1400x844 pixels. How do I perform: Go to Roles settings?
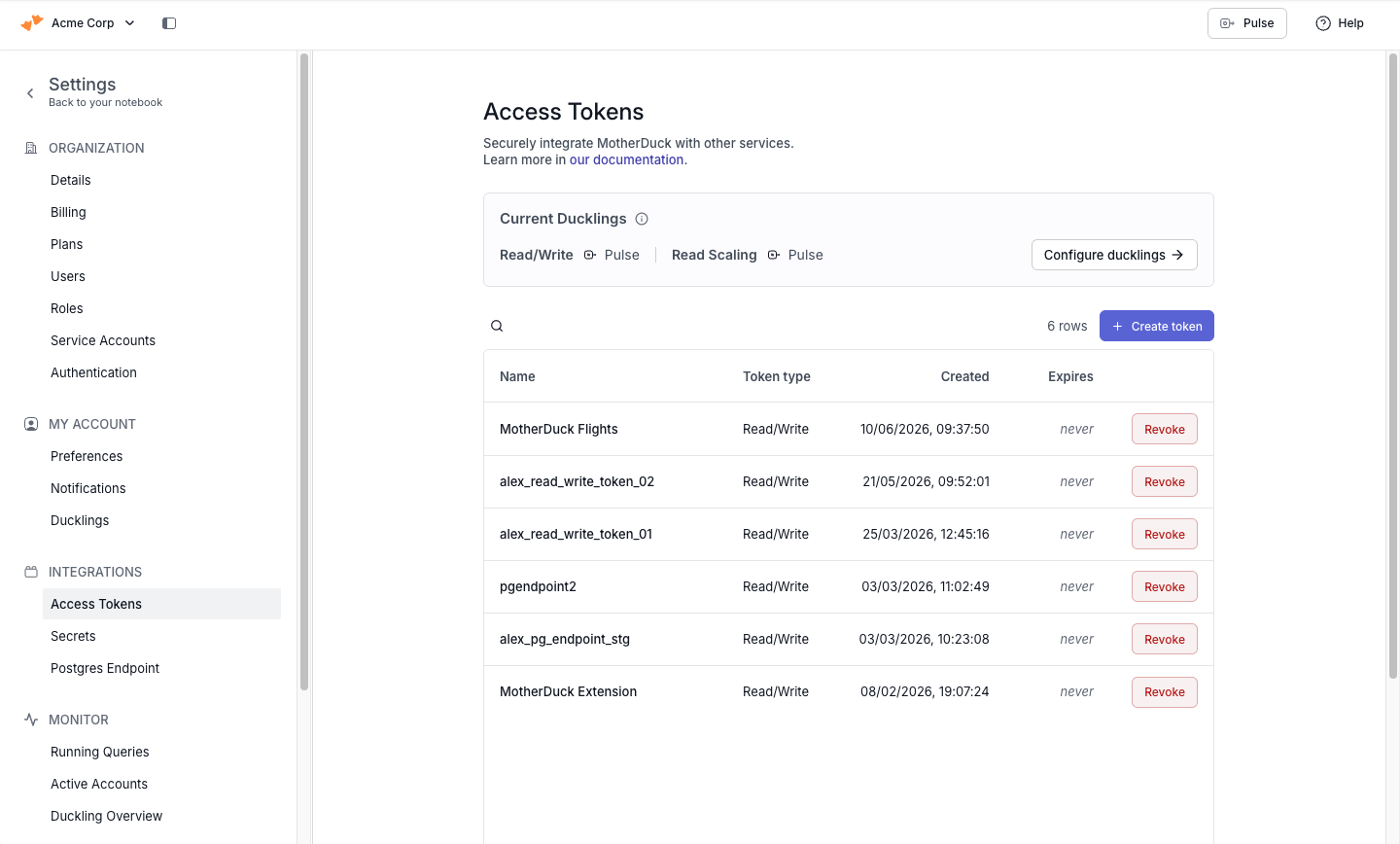(66, 308)
